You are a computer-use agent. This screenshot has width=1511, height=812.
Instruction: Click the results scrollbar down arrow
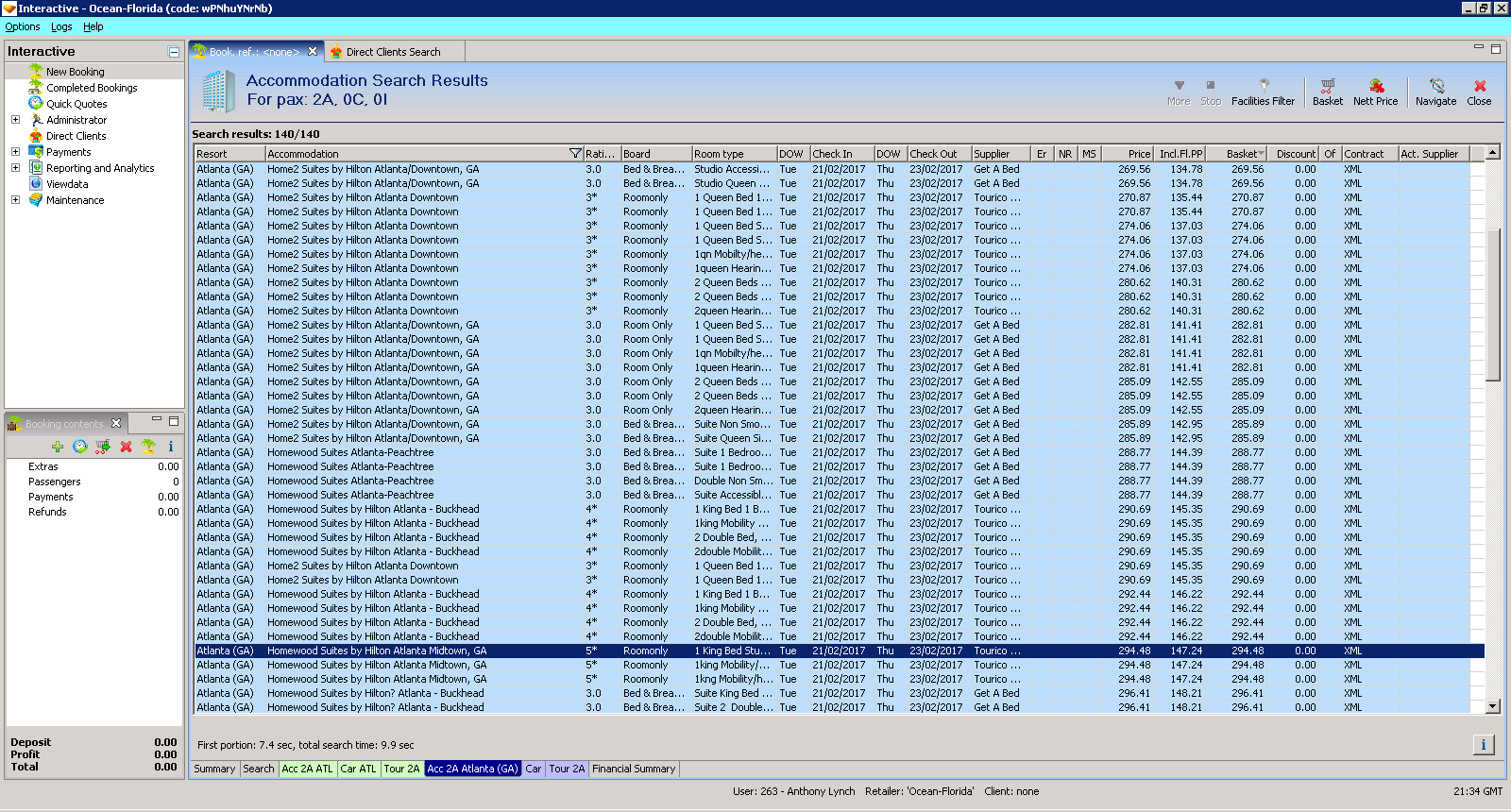point(1492,706)
